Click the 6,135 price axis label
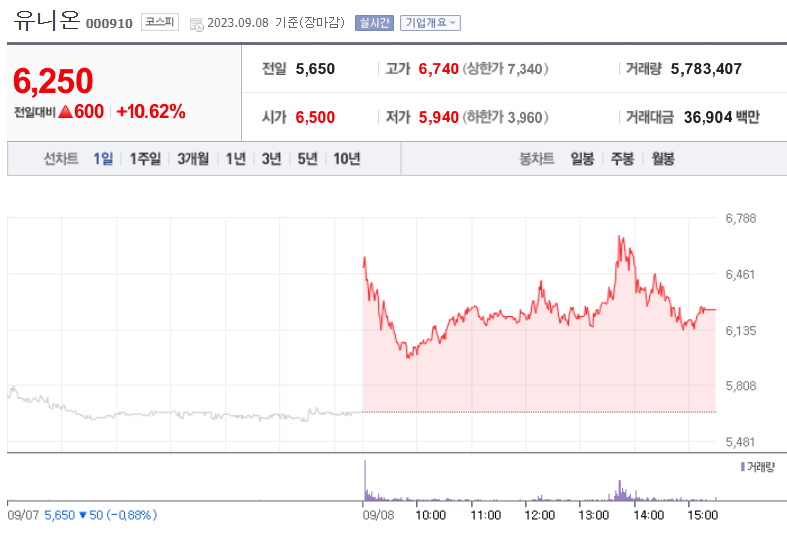The height and width of the screenshot is (540, 787). pos(741,331)
